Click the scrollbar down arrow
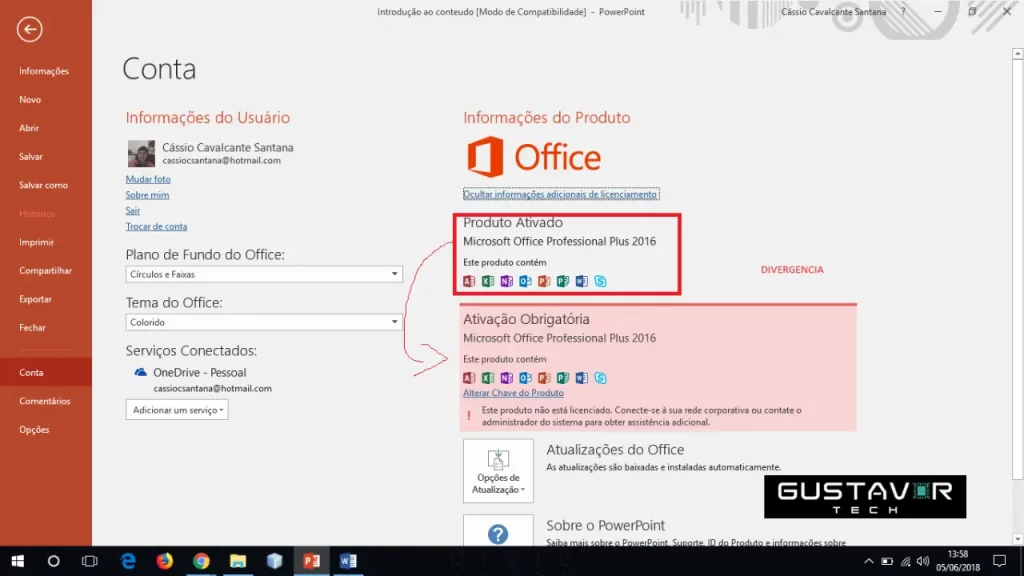 coord(1017,539)
